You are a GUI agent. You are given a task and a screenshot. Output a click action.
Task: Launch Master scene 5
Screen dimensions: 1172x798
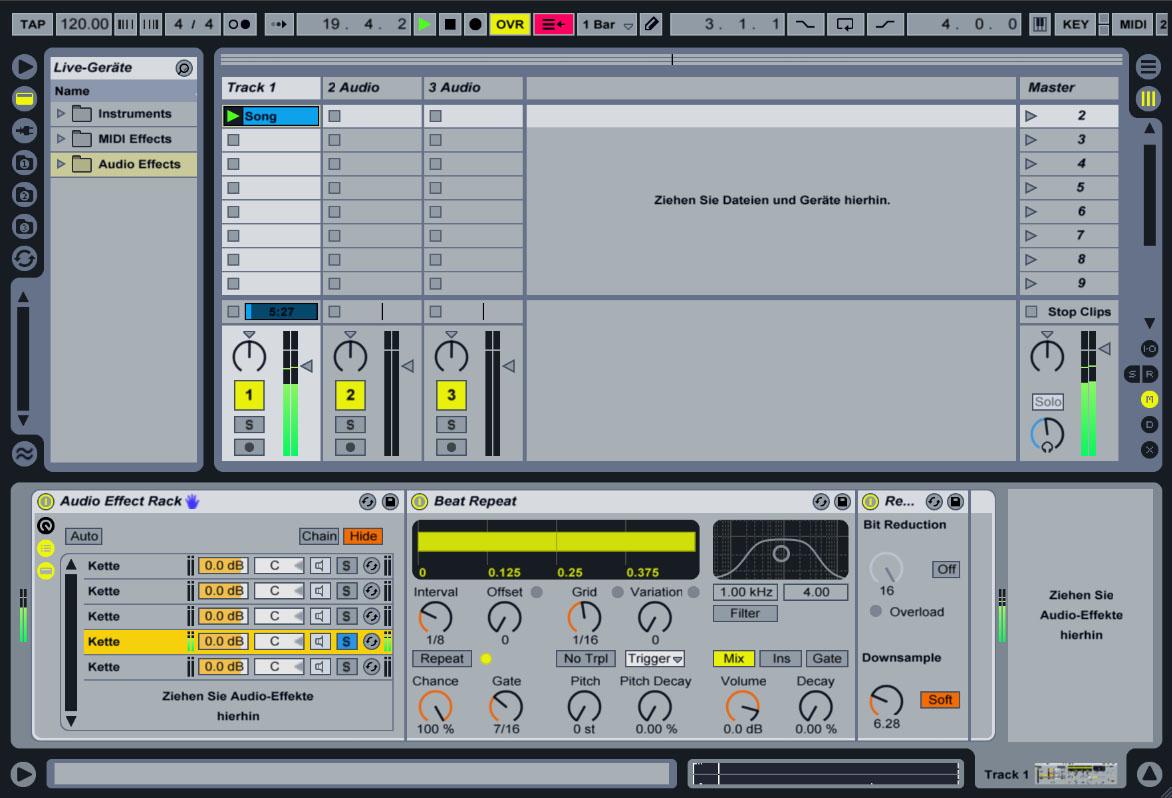[1031, 188]
